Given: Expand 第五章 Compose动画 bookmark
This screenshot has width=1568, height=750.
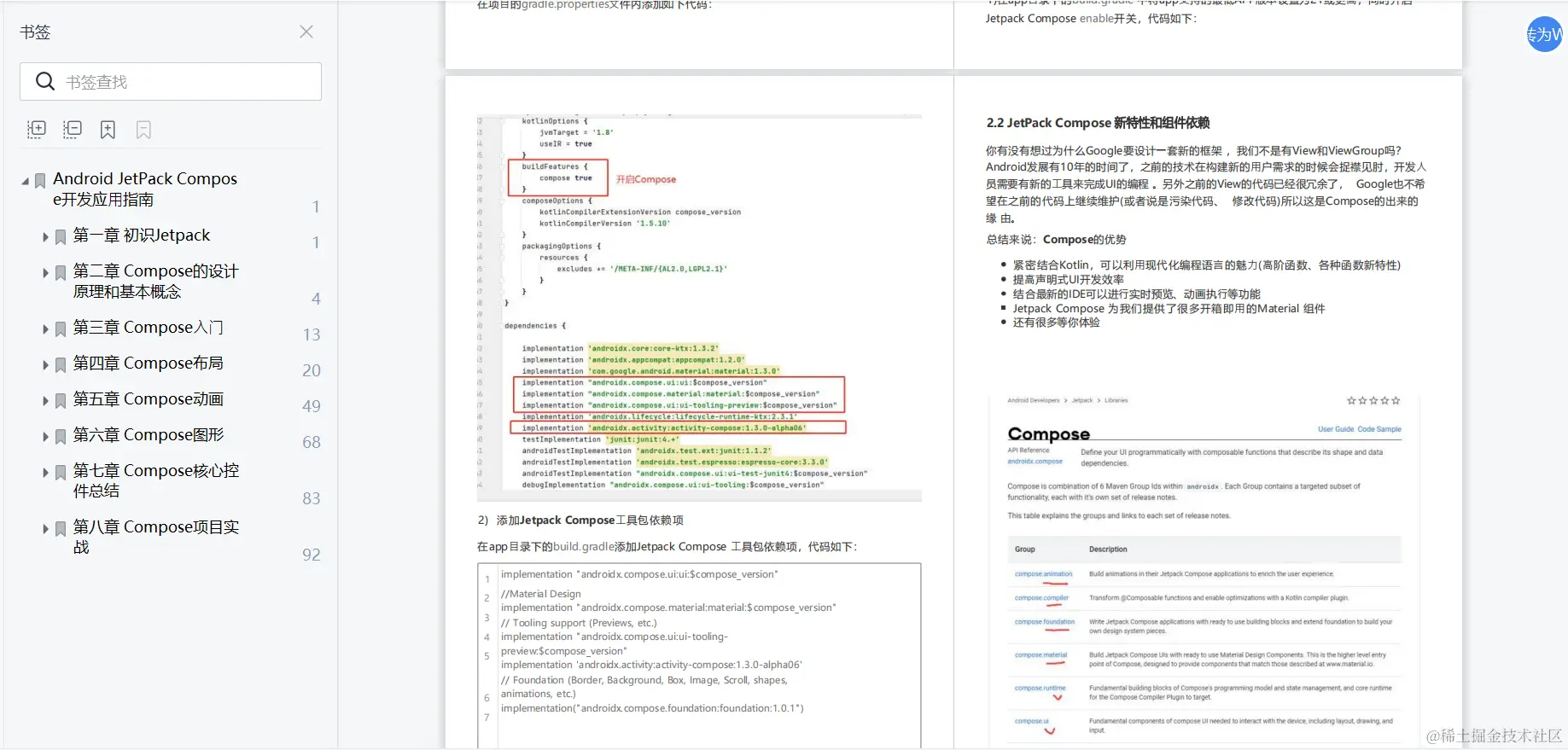Looking at the screenshot, I should (45, 400).
